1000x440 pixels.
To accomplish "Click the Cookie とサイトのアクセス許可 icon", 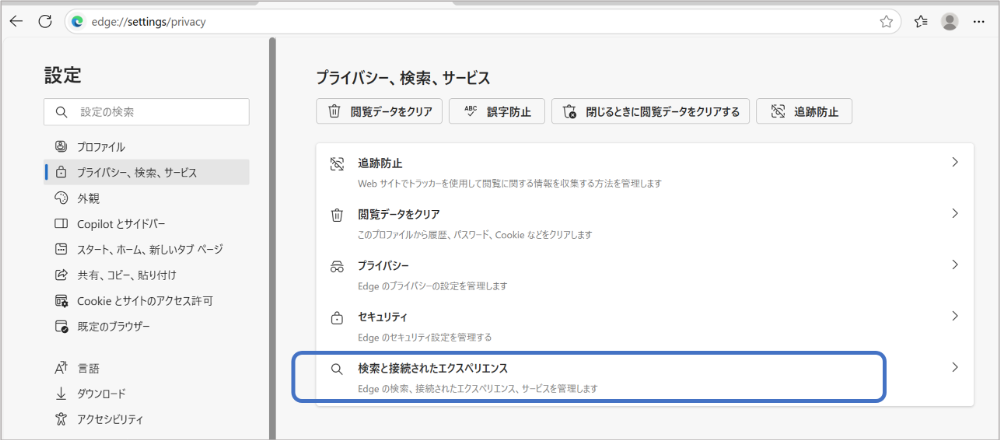I will point(61,300).
